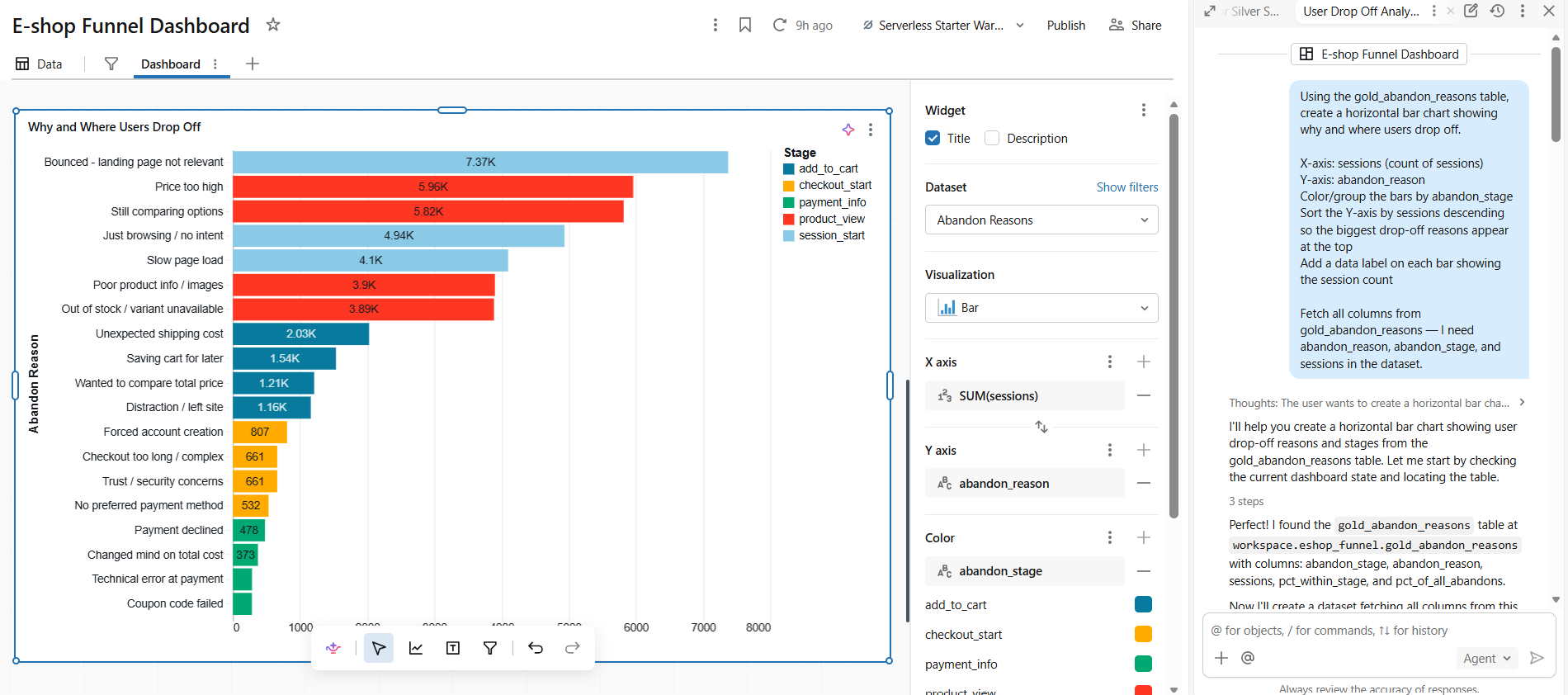Image resolution: width=1568 pixels, height=695 pixels.
Task: Add a text box from the floating toolbar
Action: click(453, 648)
